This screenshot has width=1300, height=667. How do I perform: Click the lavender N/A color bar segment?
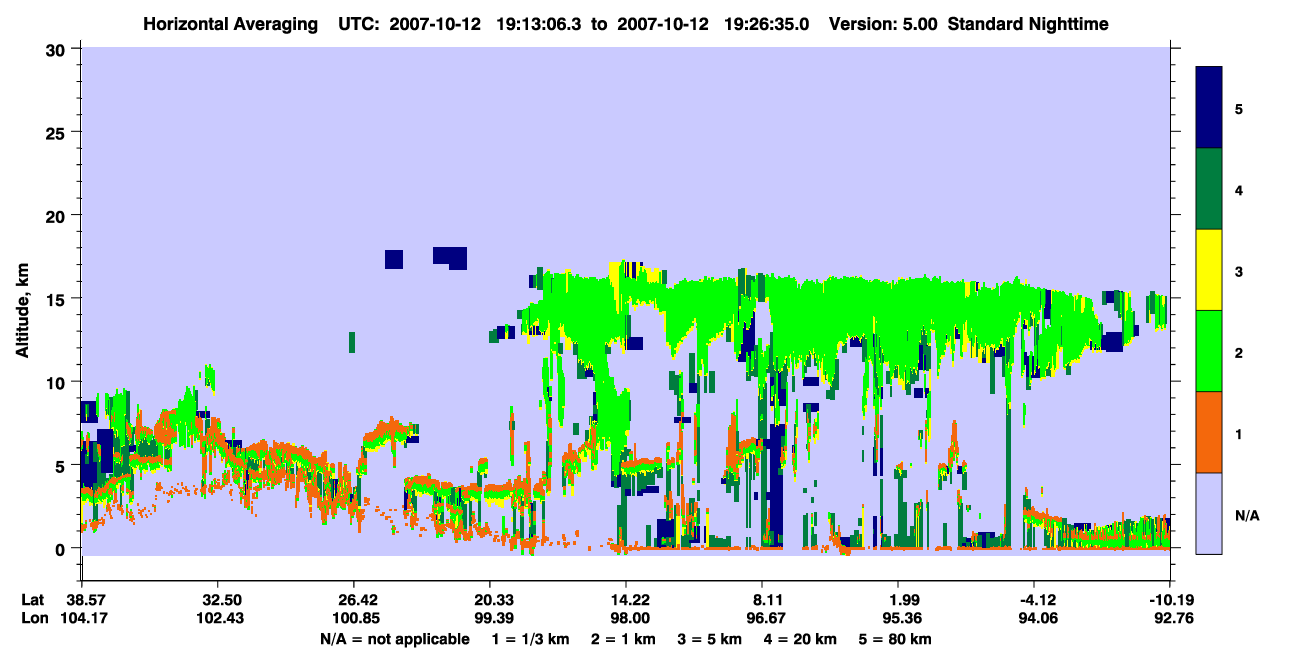tap(1209, 513)
